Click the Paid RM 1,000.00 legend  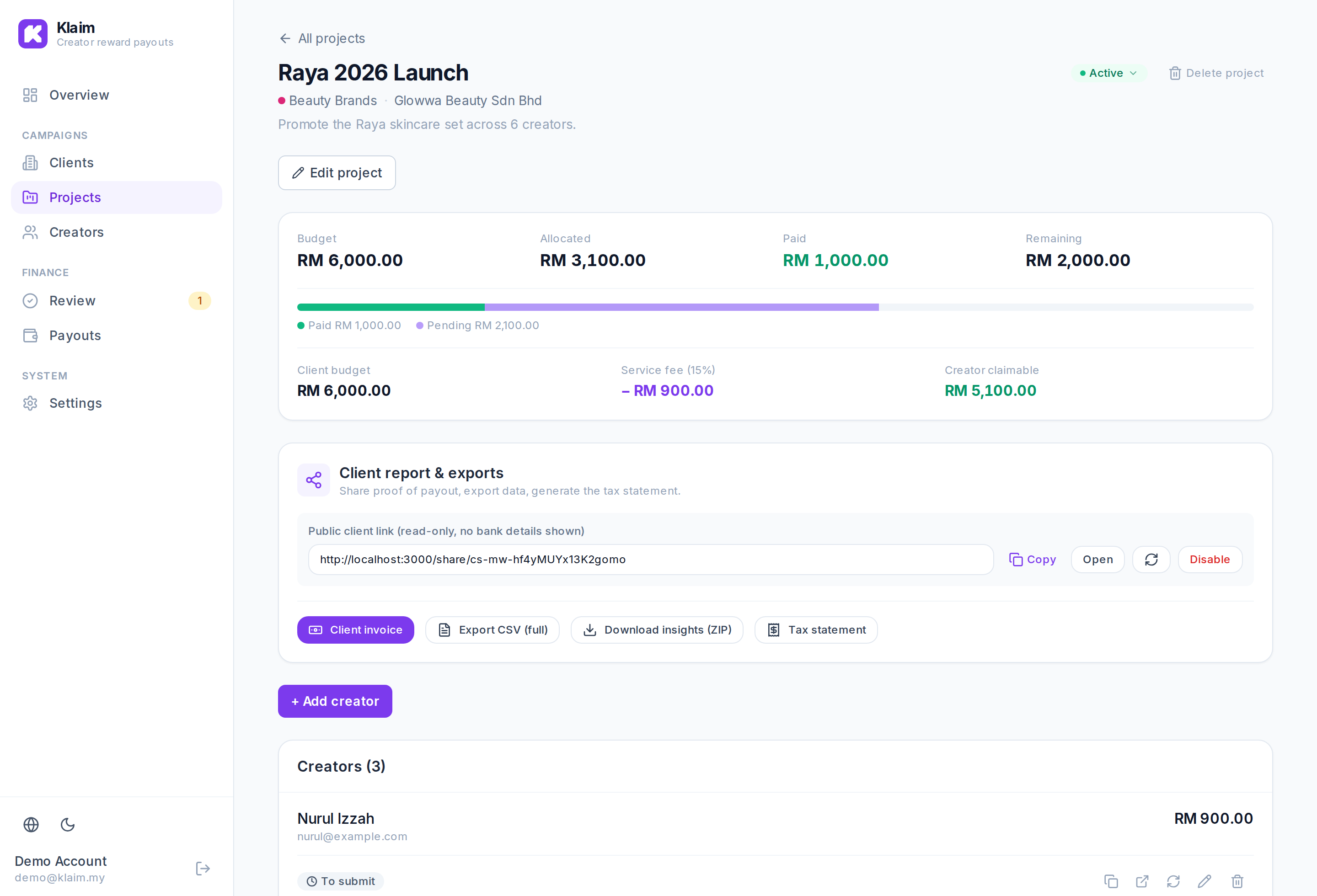coord(349,325)
